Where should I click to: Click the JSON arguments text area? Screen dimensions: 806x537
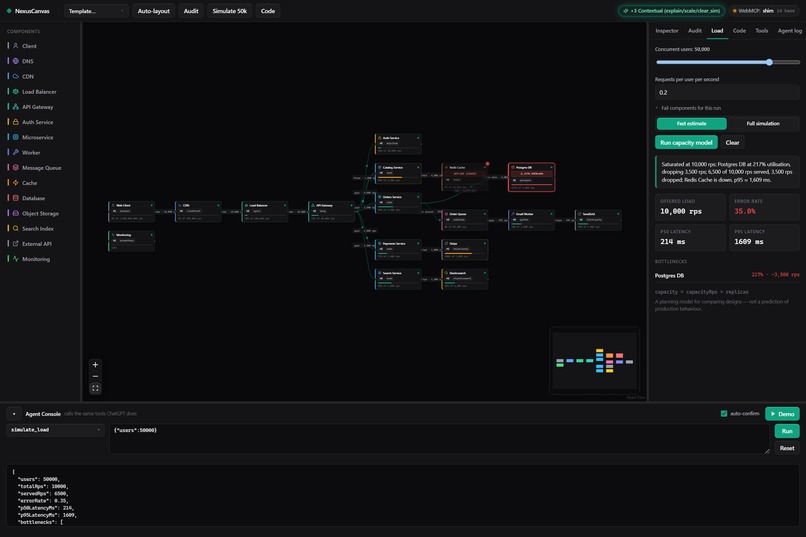pyautogui.click(x=439, y=439)
